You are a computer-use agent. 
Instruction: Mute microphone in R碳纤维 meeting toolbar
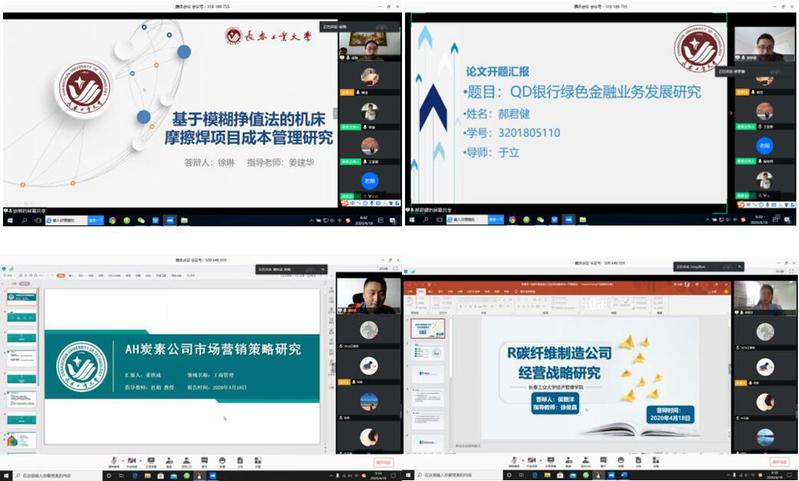pos(512,462)
